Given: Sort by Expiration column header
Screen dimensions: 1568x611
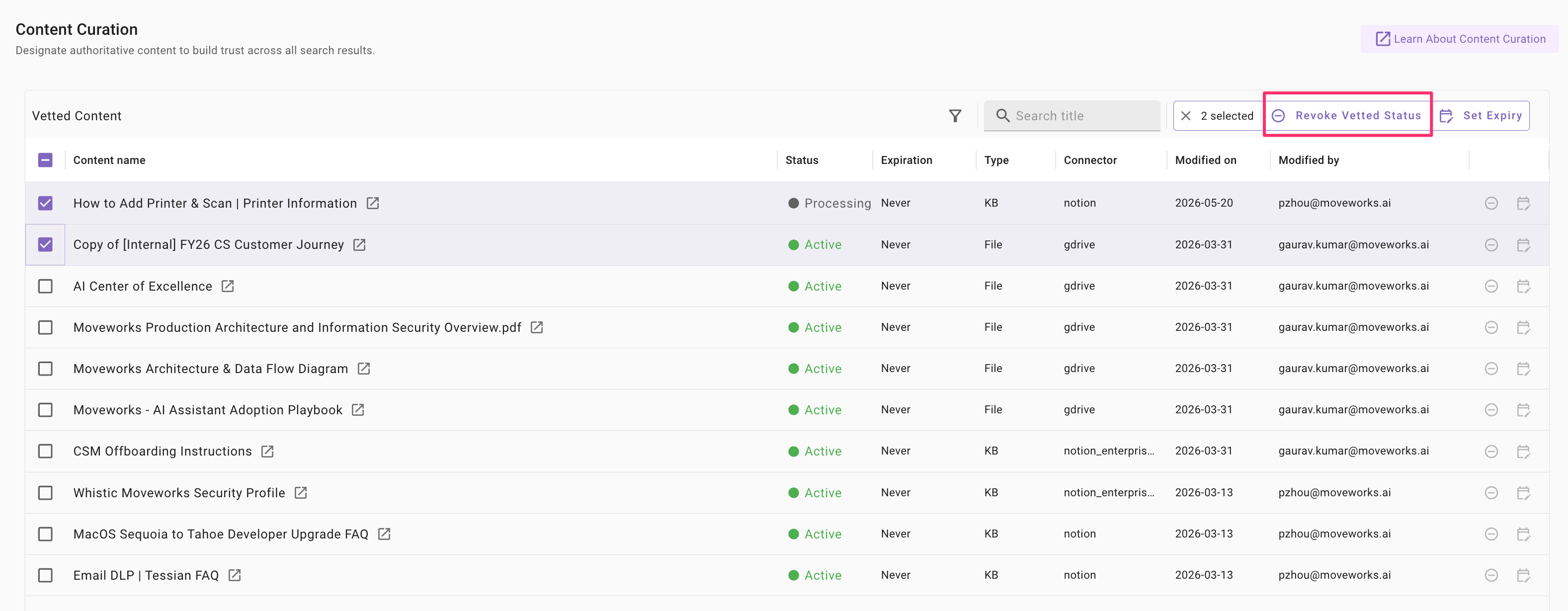Looking at the screenshot, I should [907, 160].
